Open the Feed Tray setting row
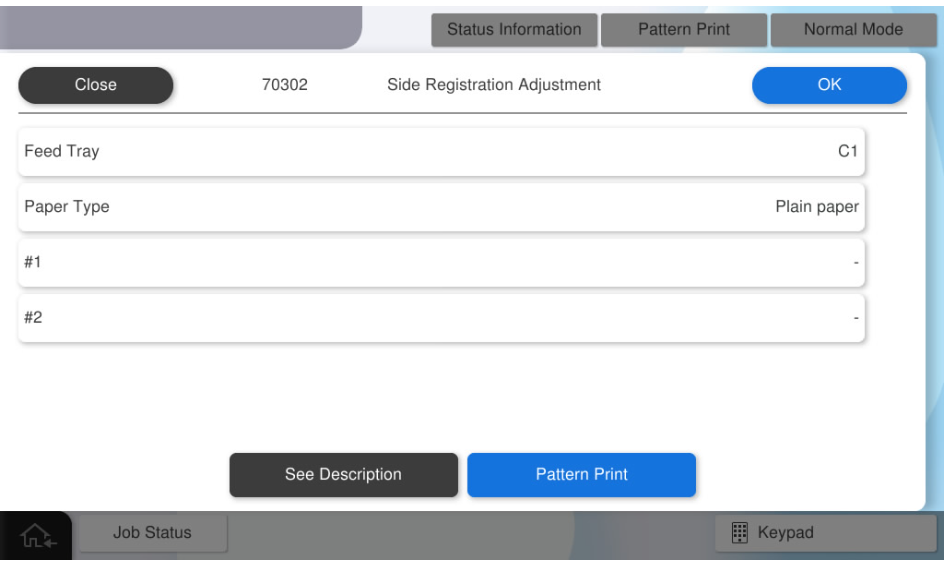 (x=441, y=152)
